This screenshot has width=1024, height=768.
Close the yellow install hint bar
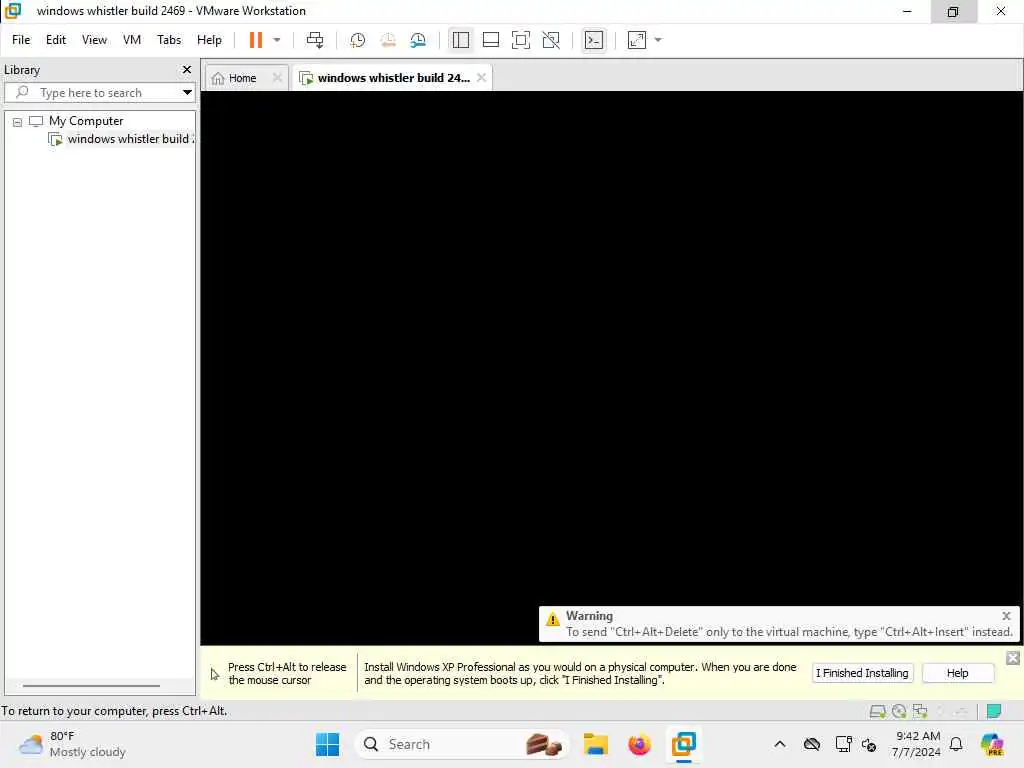click(1012, 658)
